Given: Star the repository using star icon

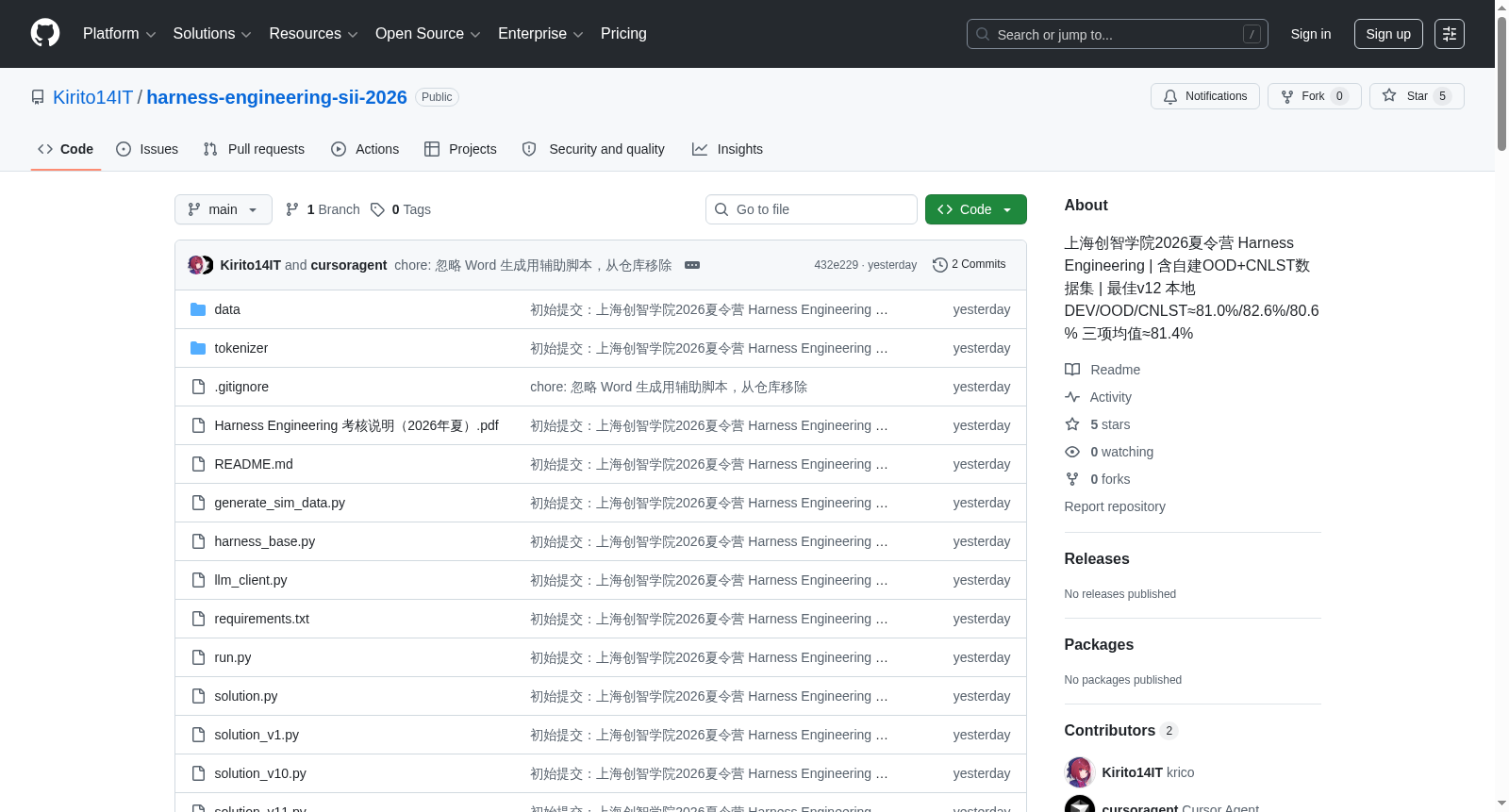Looking at the screenshot, I should point(1389,95).
